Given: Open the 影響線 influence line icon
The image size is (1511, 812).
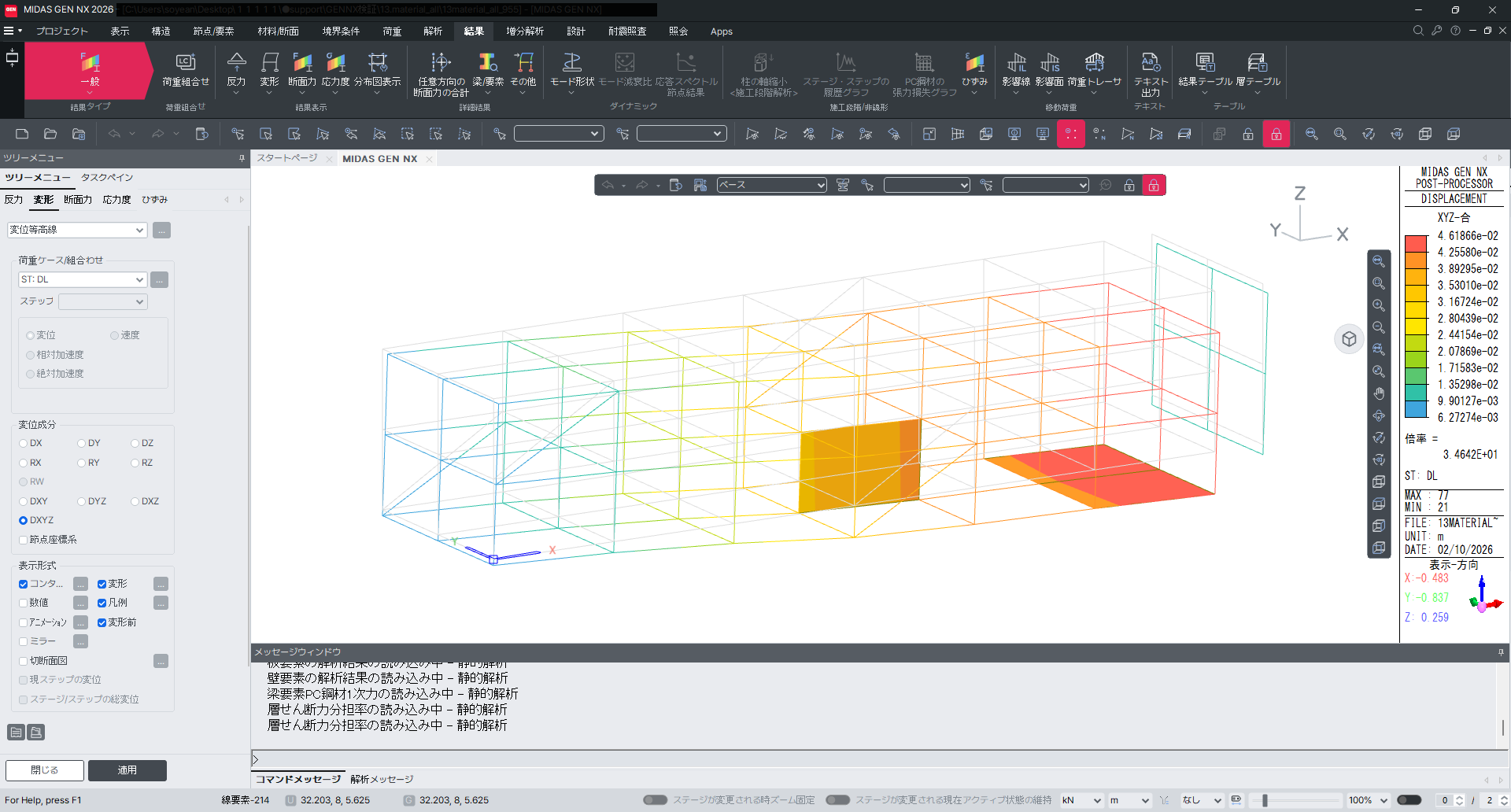Looking at the screenshot, I should pos(1016,69).
